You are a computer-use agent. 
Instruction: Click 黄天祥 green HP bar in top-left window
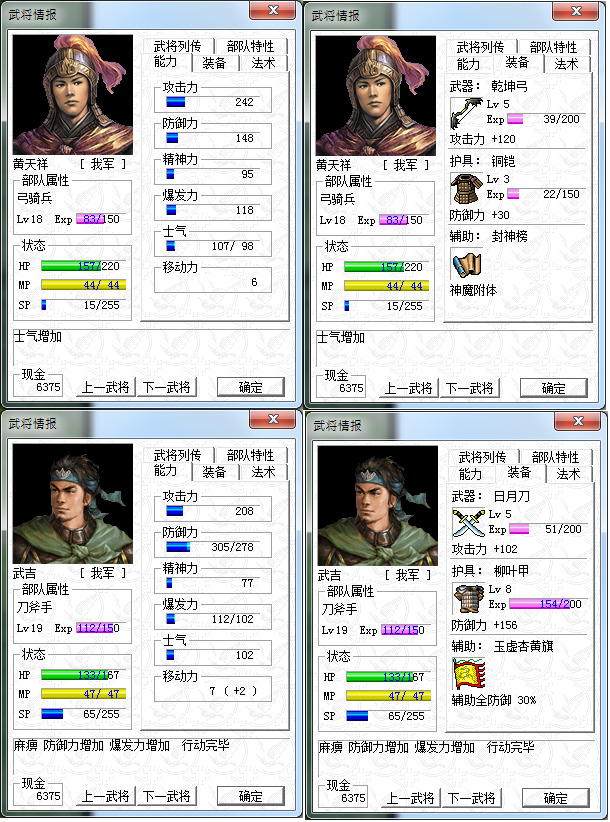[84, 266]
